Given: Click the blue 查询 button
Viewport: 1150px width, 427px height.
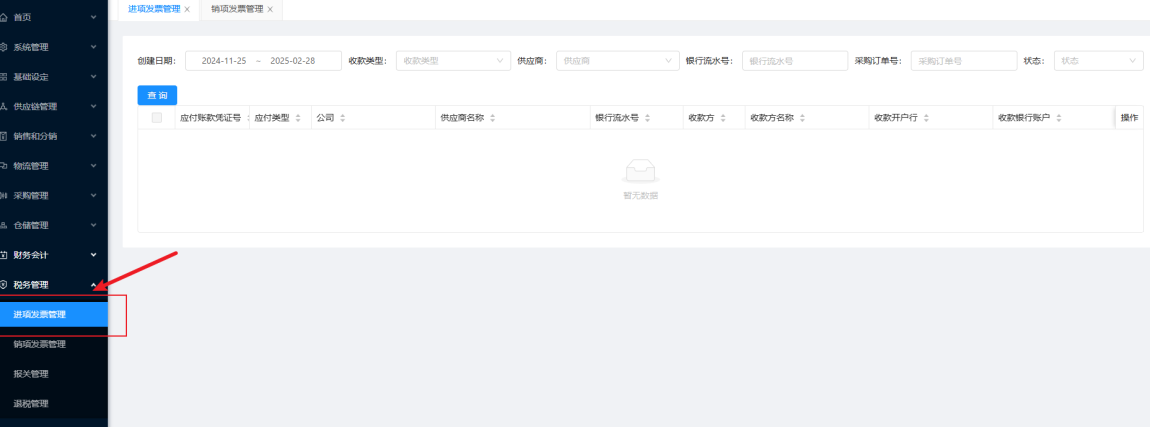Looking at the screenshot, I should pos(157,95).
